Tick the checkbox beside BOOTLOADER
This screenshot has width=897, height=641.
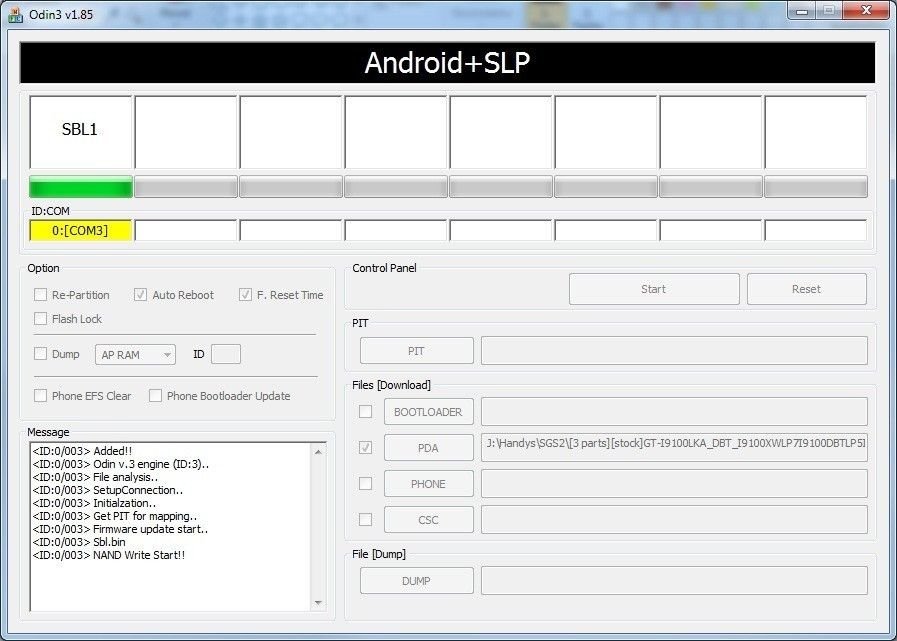[365, 411]
